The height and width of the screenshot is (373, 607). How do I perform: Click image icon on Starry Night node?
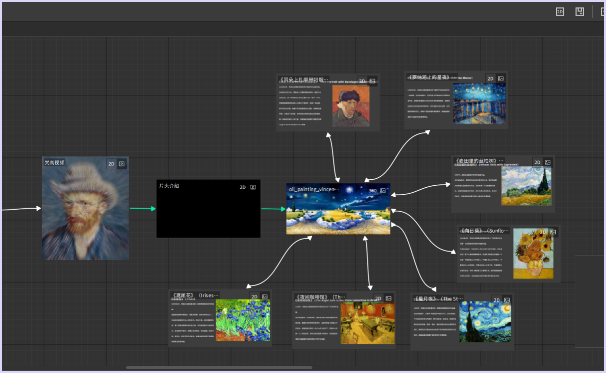tap(507, 299)
